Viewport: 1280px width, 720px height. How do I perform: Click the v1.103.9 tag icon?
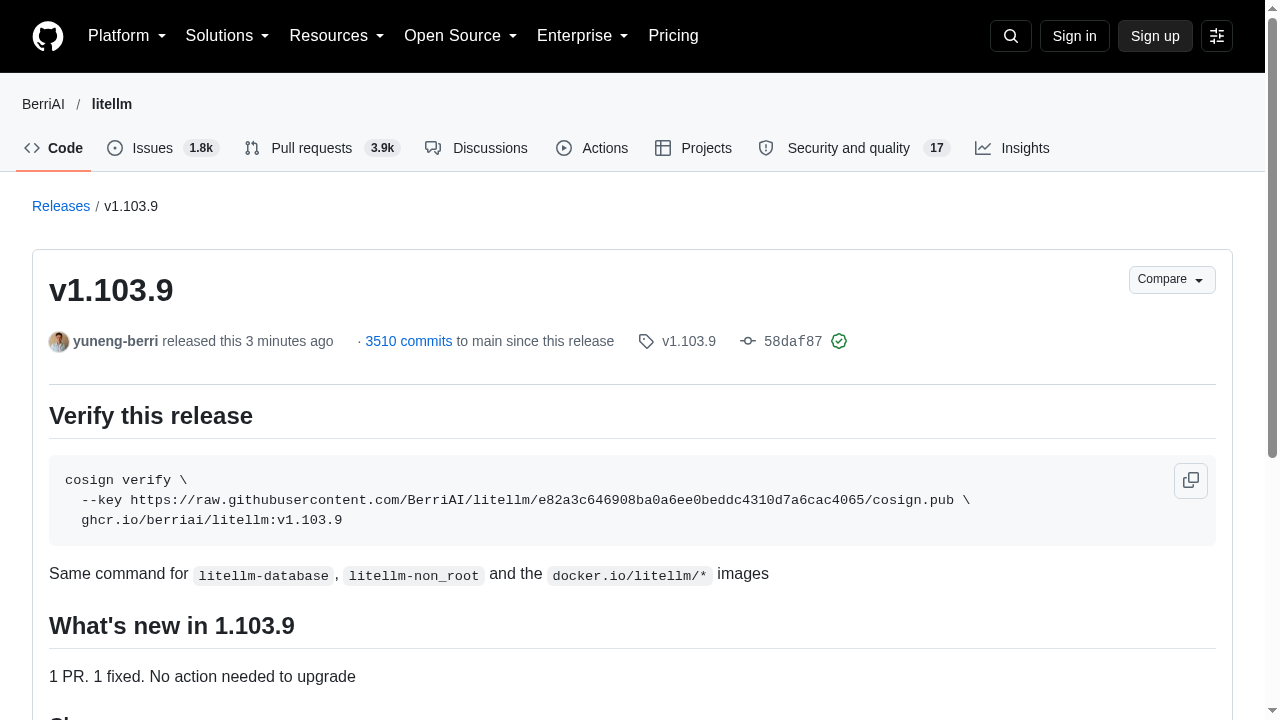point(646,341)
